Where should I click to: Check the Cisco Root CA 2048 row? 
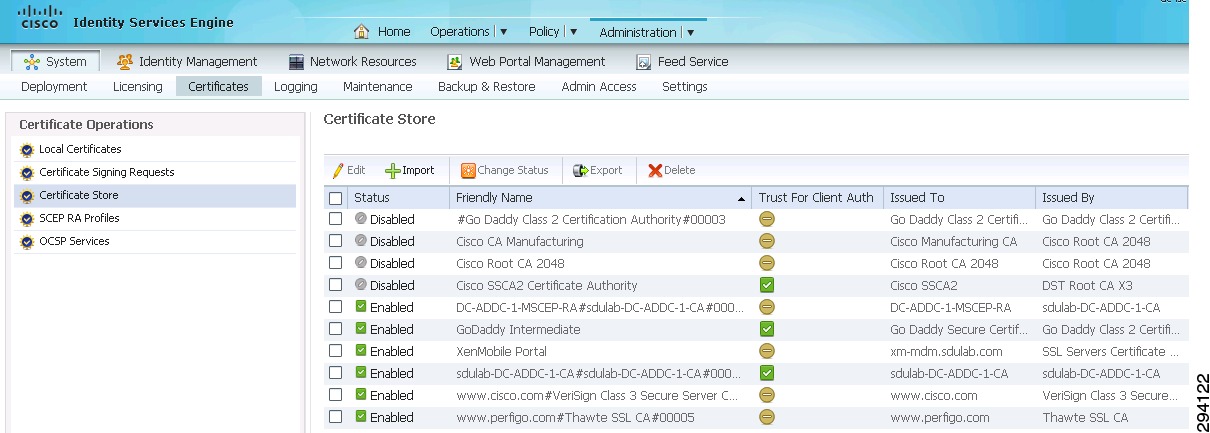tap(336, 263)
